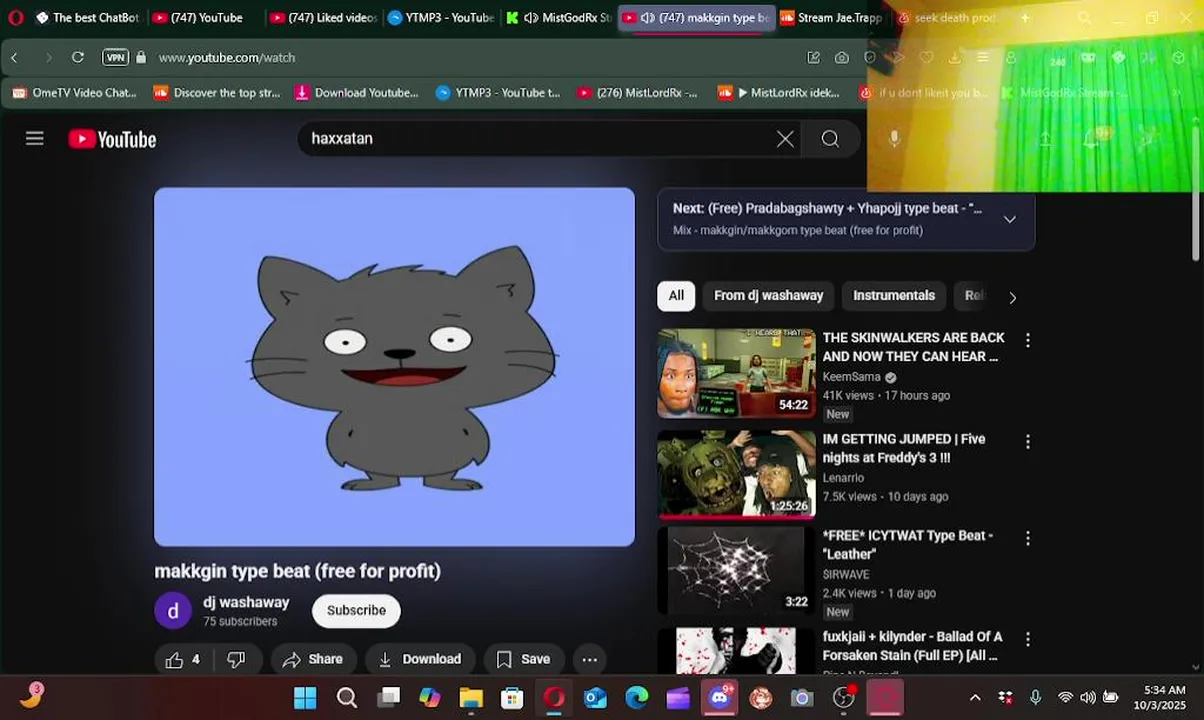The image size is (1204, 720).
Task: Switch to the (747) Liked videos tab
Action: [x=324, y=18]
